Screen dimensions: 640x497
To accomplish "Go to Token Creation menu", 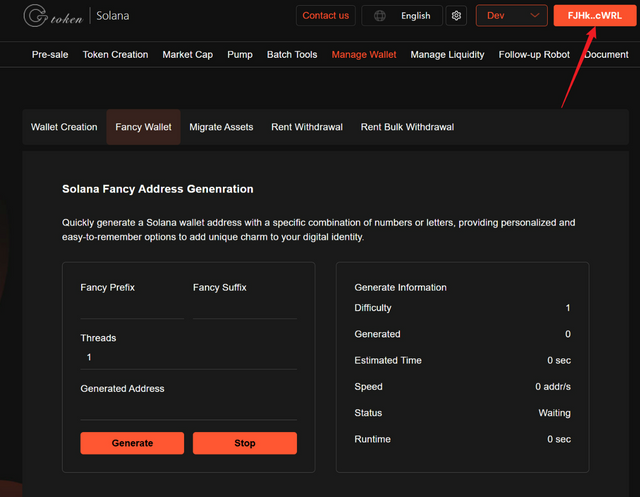I will point(115,55).
